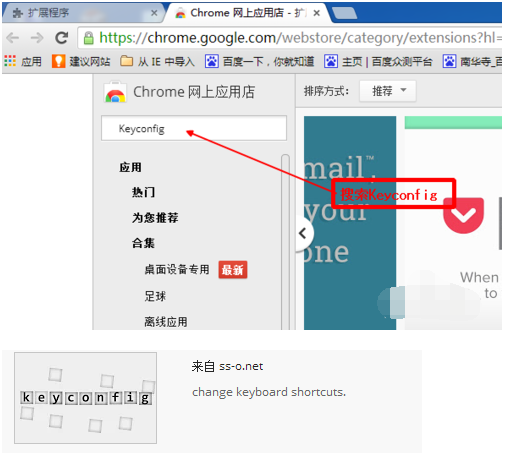
Task: Select 桌面设备专用 collection
Action: [x=177, y=269]
